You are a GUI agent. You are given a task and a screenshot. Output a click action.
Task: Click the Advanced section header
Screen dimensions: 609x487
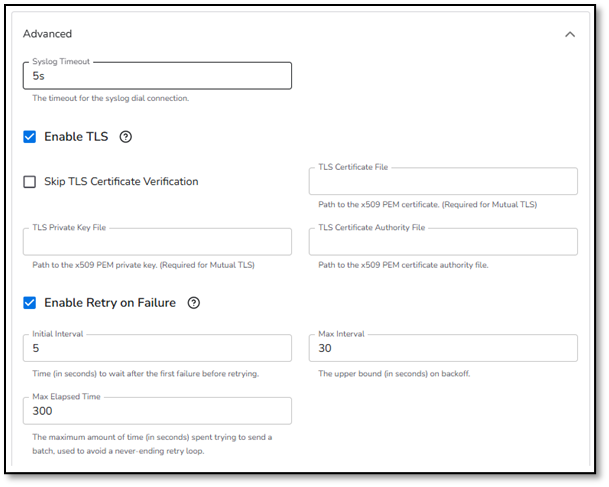tap(47, 34)
